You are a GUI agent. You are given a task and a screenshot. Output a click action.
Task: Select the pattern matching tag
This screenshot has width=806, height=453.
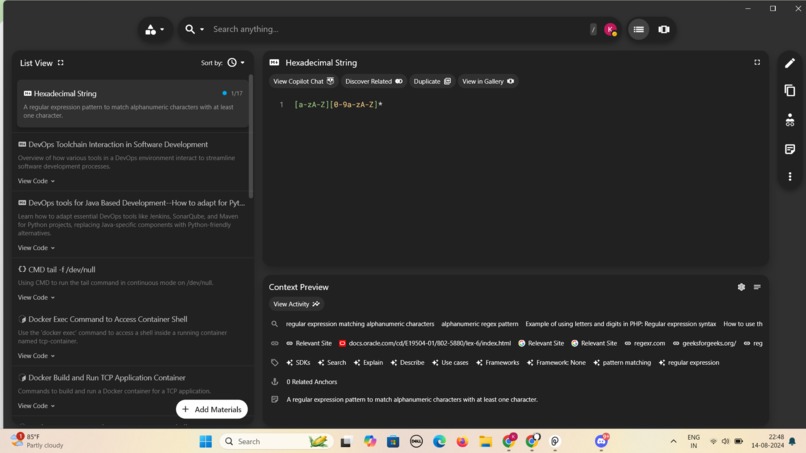tap(622, 363)
